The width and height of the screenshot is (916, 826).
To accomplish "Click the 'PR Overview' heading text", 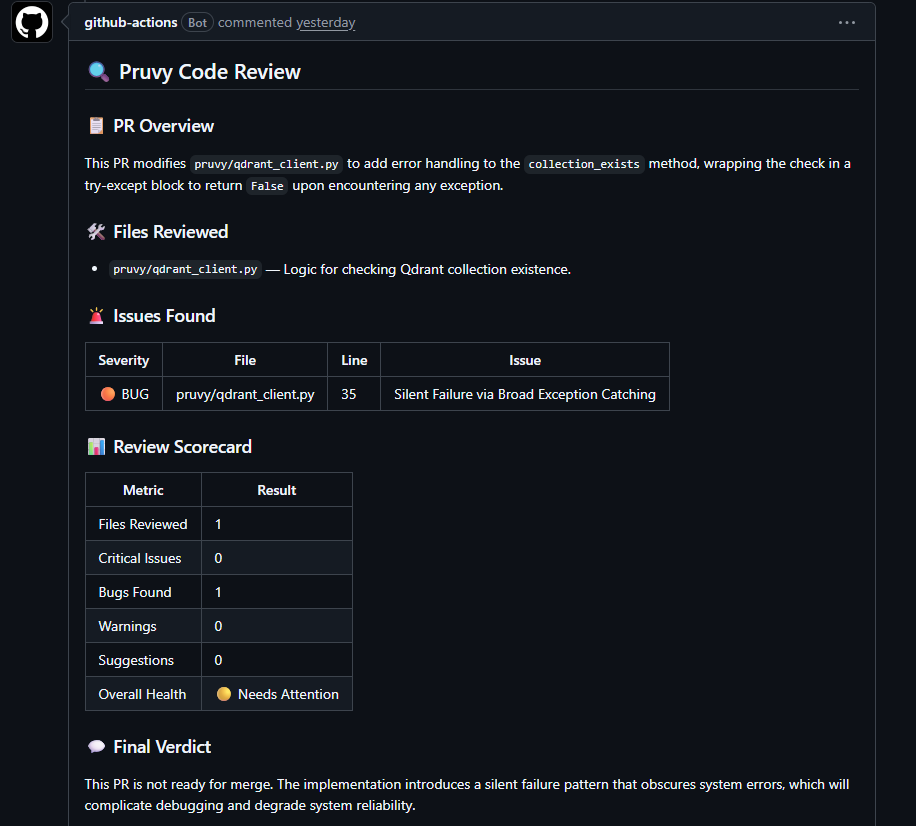I will click(164, 126).
